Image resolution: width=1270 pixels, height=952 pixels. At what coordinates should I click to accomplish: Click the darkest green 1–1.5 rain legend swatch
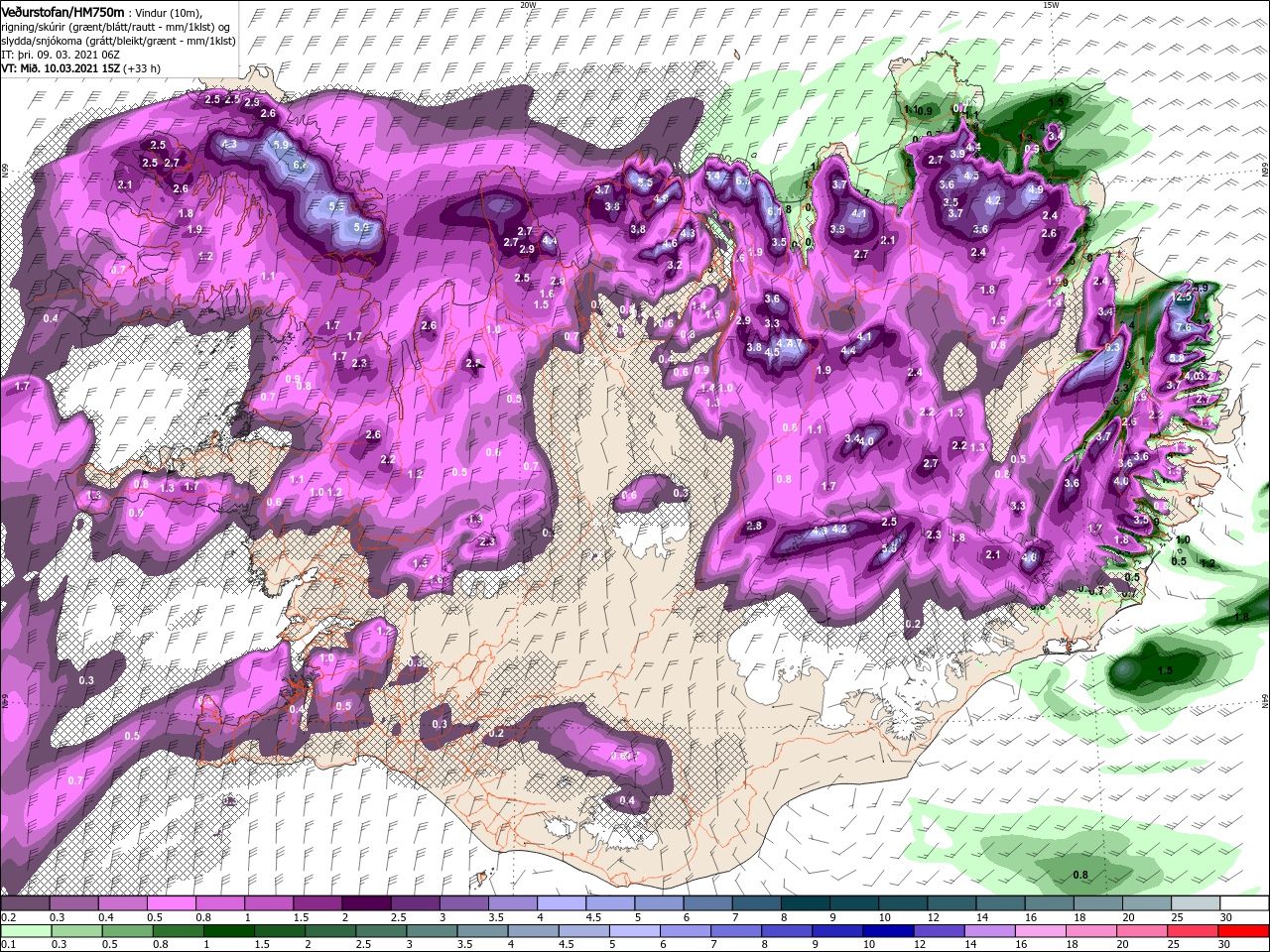[x=228, y=929]
